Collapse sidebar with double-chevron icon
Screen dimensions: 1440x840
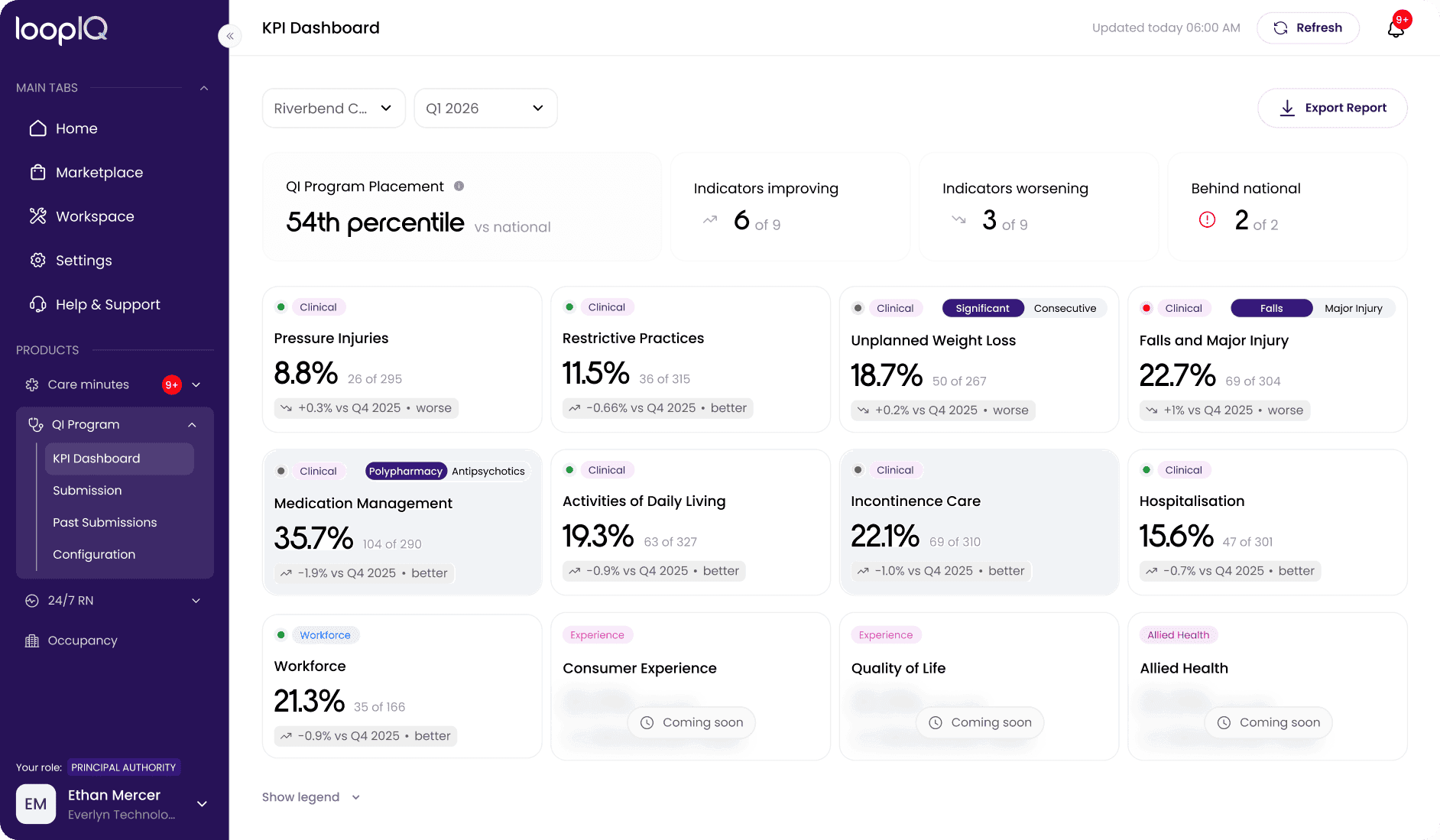[229, 36]
